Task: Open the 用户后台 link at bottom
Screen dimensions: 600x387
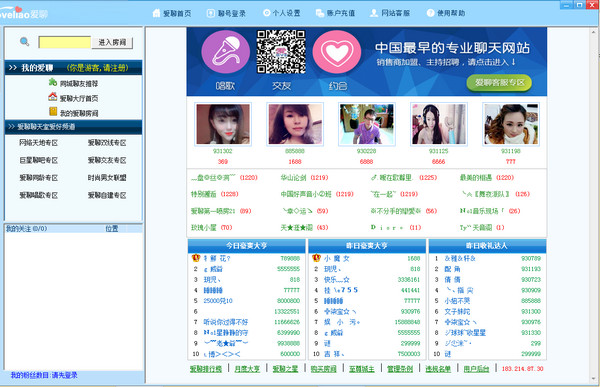Action: [x=476, y=369]
